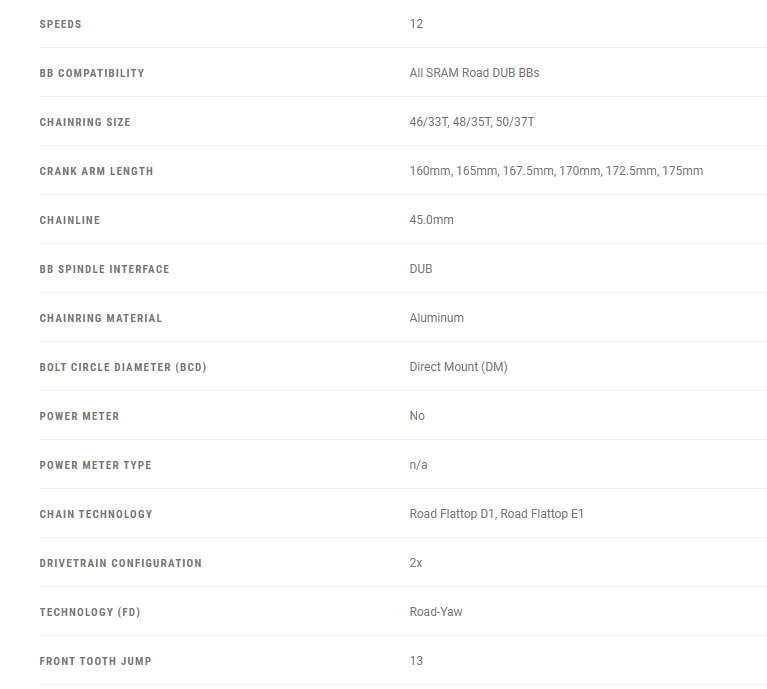Click the DUB spindle interface value
Image resolution: width=767 pixels, height=689 pixels.
coord(421,268)
